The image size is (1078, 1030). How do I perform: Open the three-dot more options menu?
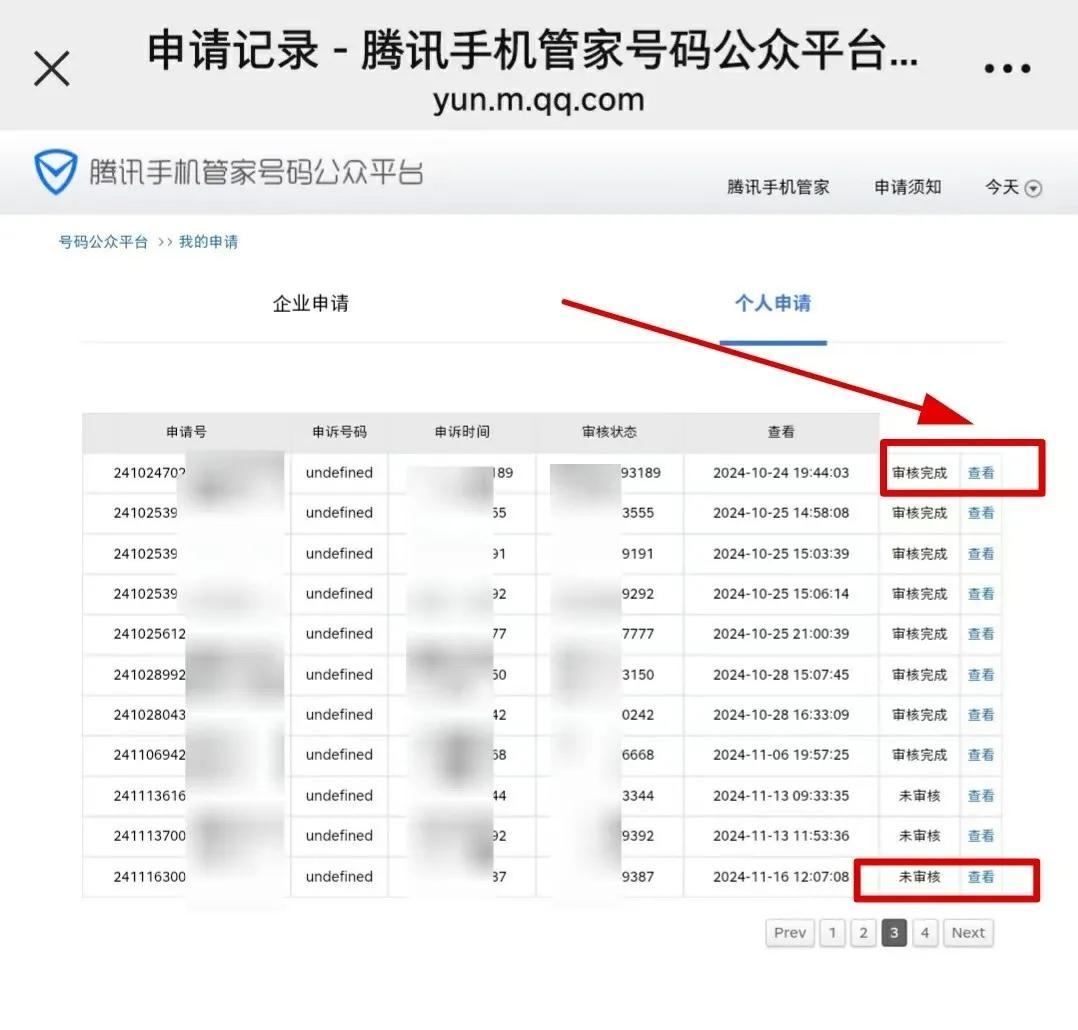1007,68
